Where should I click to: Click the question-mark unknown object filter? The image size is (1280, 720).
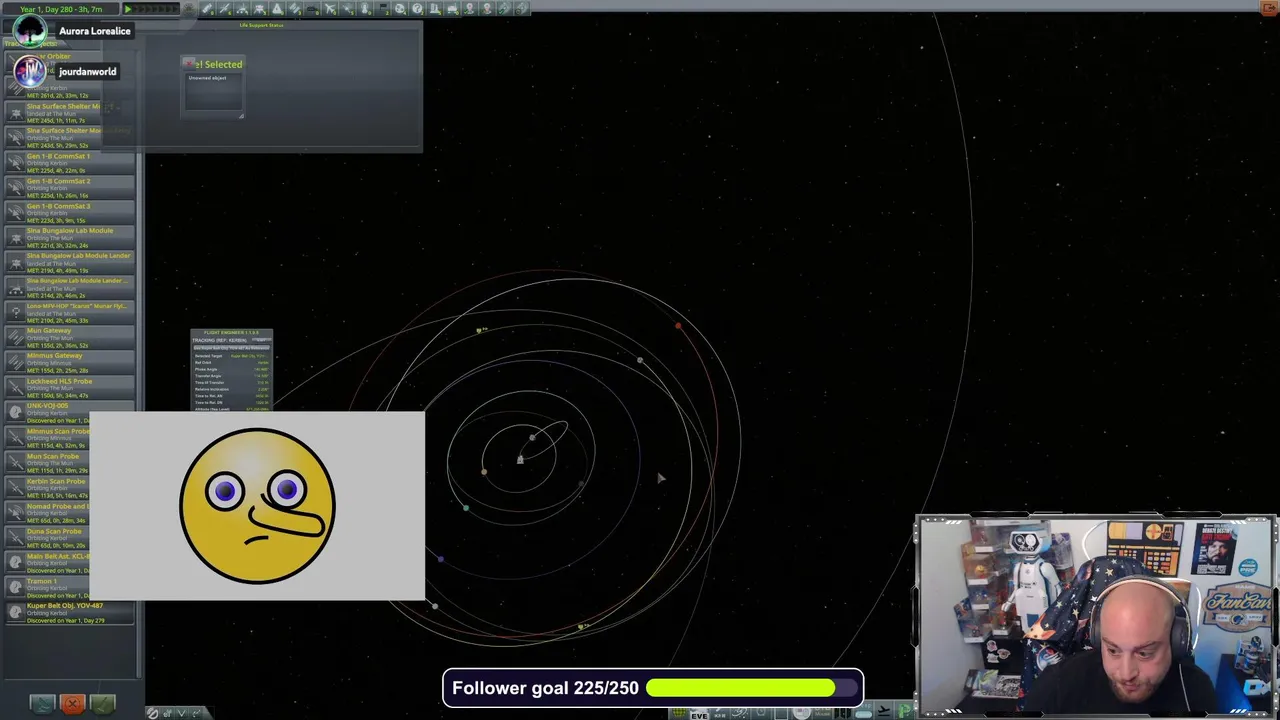[x=416, y=9]
